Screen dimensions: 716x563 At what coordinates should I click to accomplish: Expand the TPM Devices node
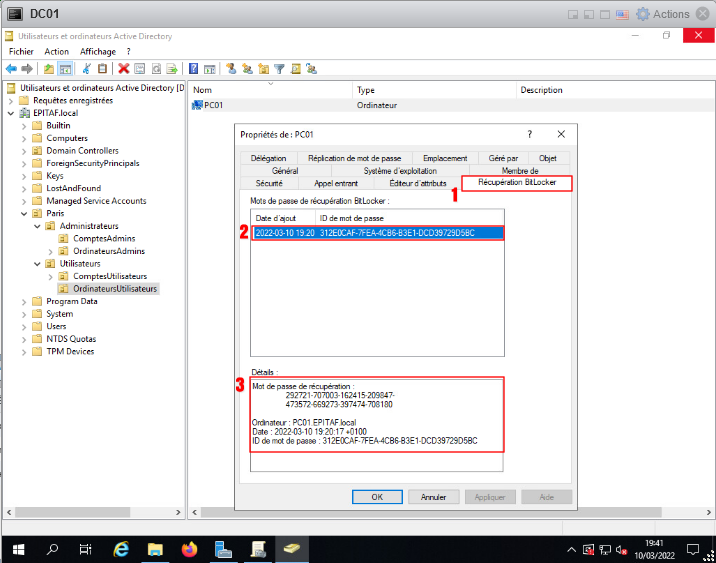pyautogui.click(x=24, y=351)
